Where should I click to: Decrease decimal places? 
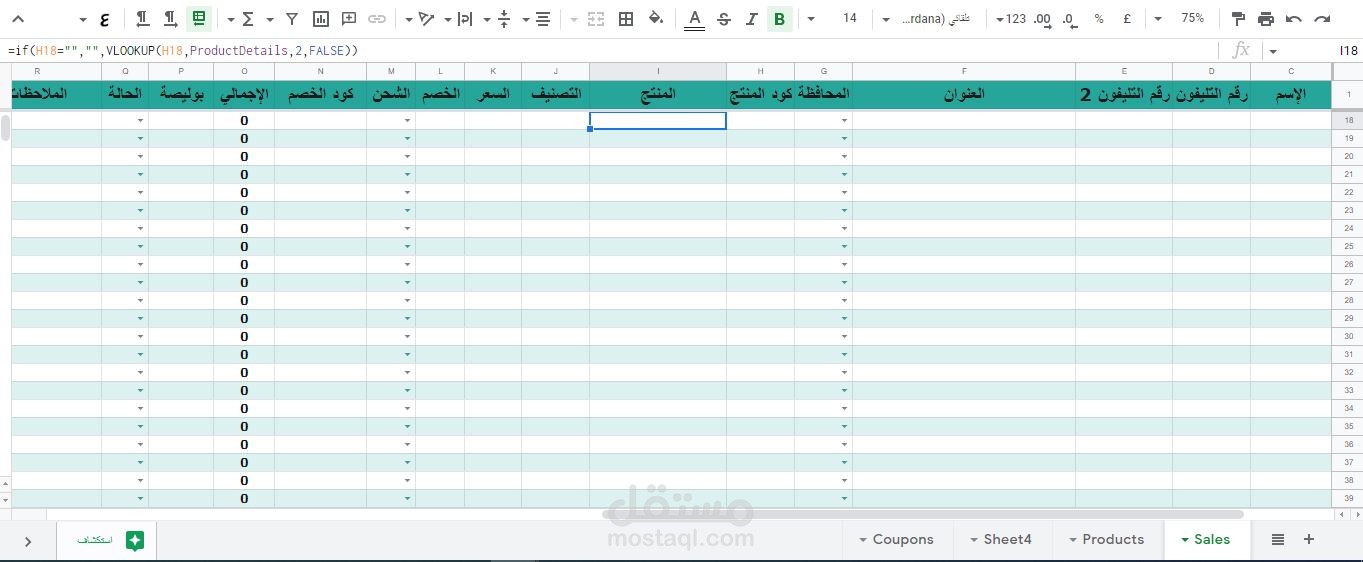1070,19
